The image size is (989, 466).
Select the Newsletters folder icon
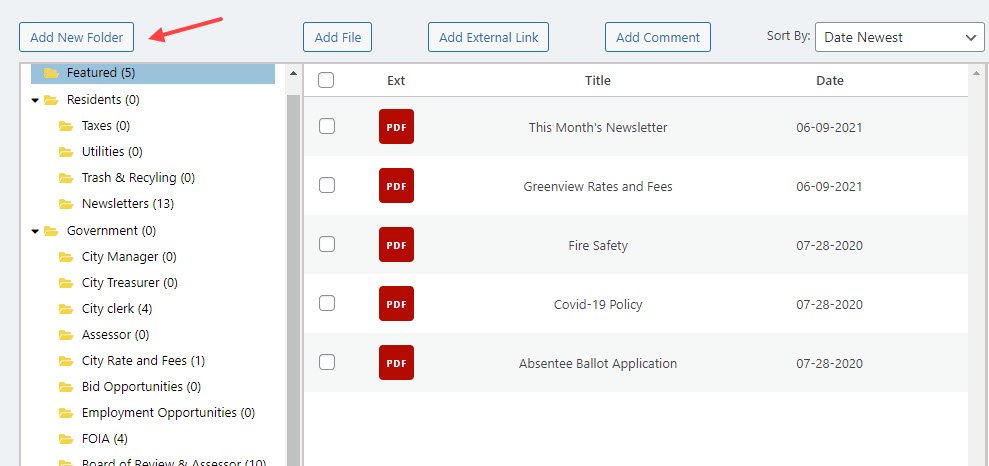pyautogui.click(x=66, y=204)
